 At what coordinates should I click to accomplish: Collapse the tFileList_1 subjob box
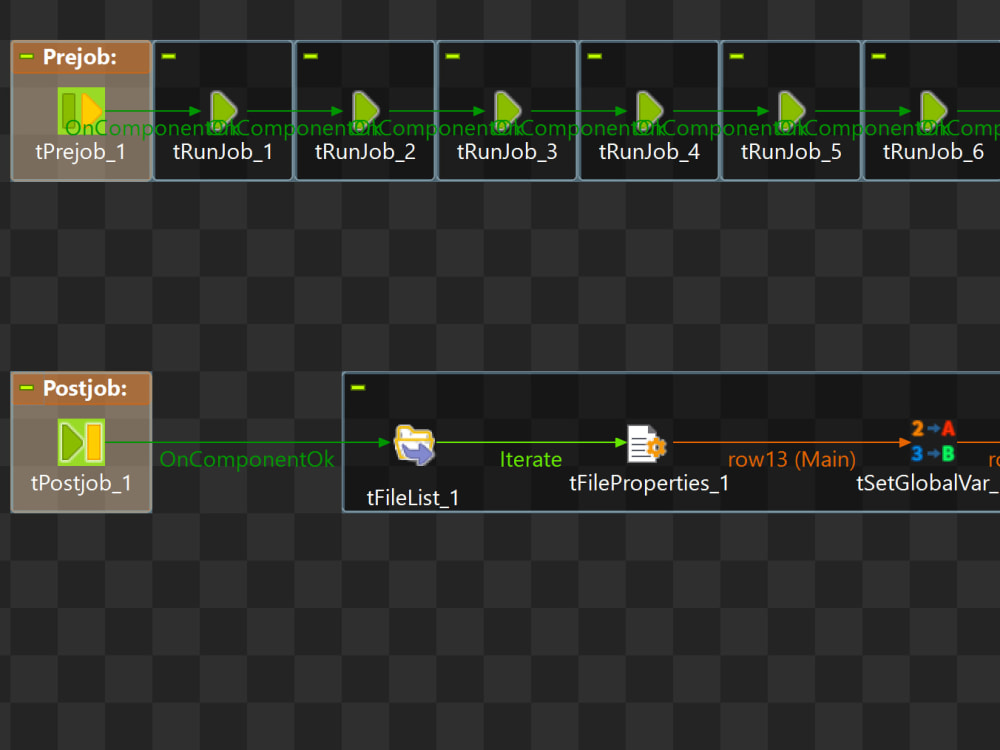[x=358, y=387]
